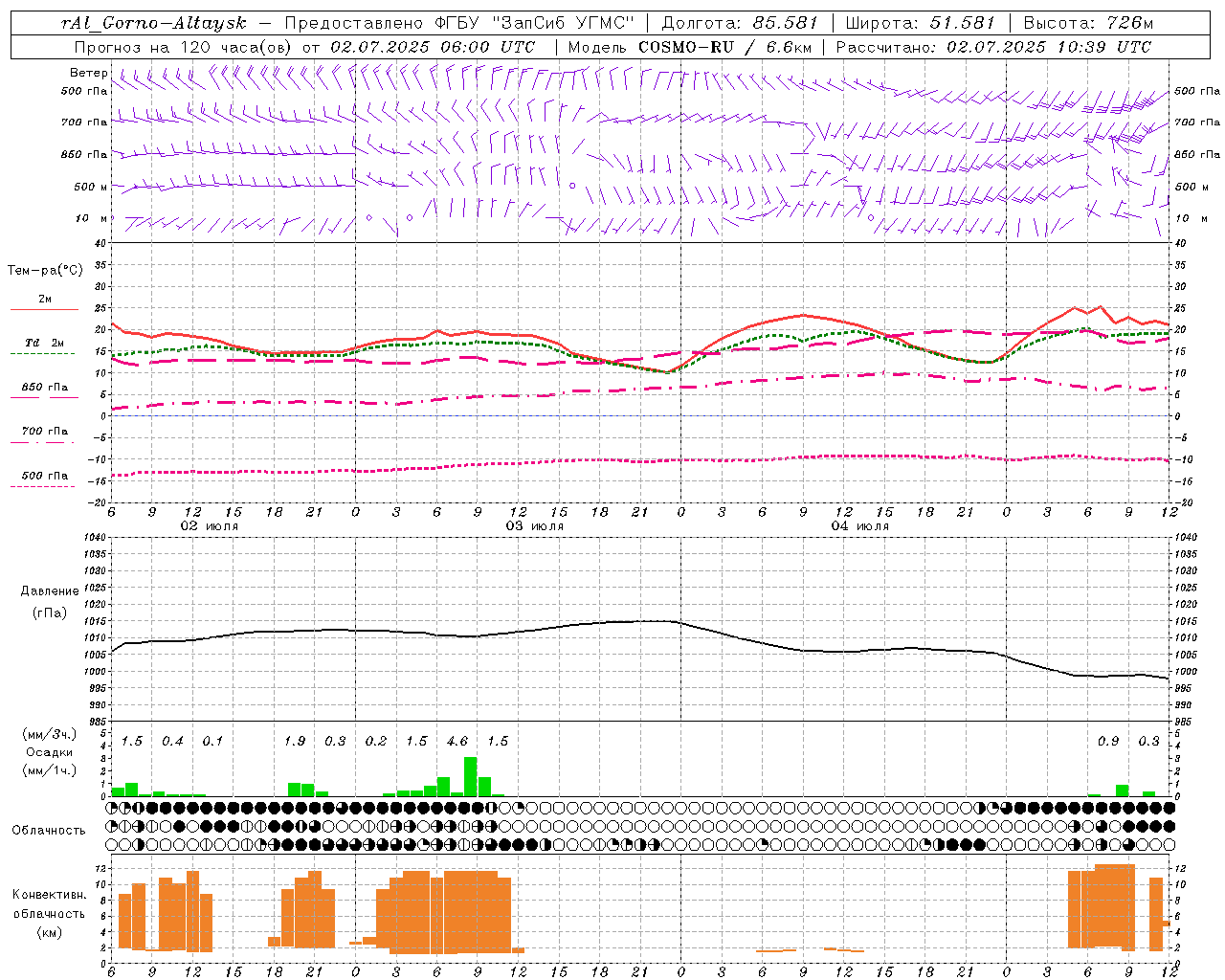The image size is (1225, 980).
Task: Click the 'Прогноз на 120 часа(ов)' forecast text
Action: pos(184,47)
